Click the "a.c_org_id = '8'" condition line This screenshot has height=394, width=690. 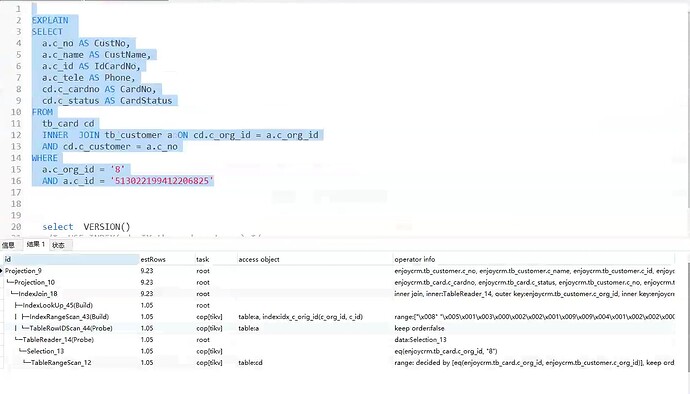(x=84, y=169)
